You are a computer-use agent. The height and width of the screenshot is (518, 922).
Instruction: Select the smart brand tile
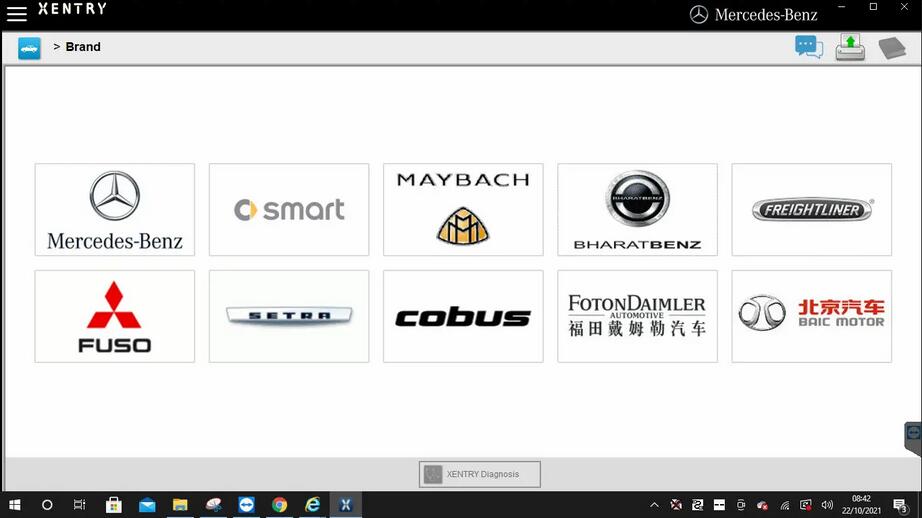289,210
